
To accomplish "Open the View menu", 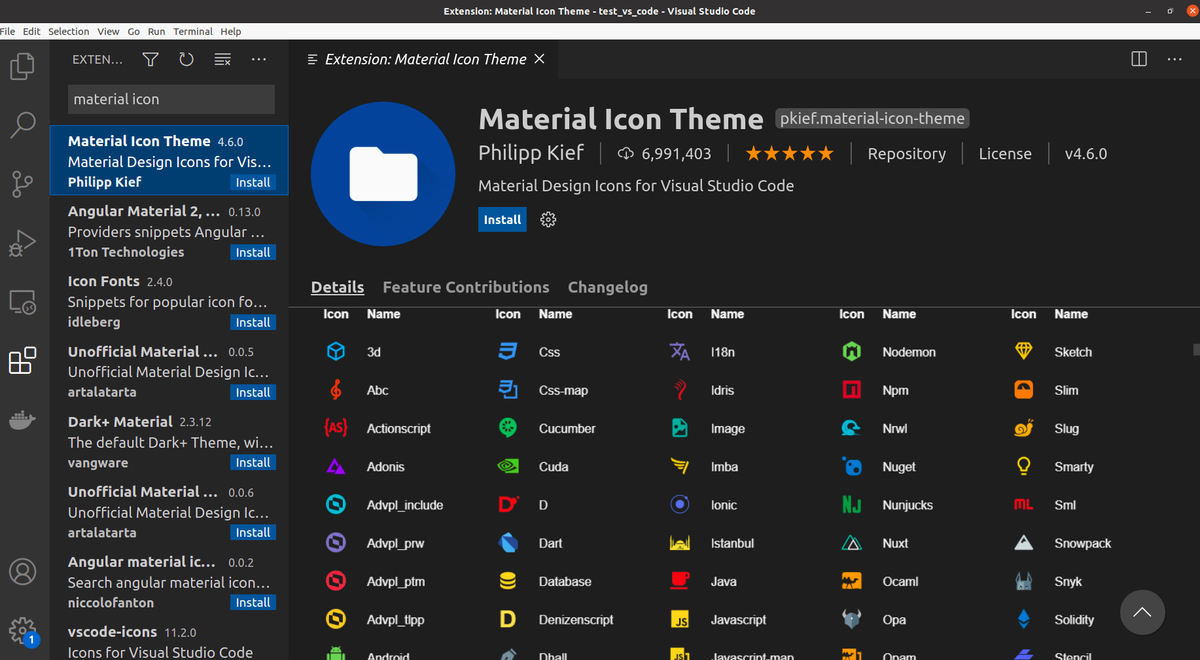I will click(x=109, y=31).
